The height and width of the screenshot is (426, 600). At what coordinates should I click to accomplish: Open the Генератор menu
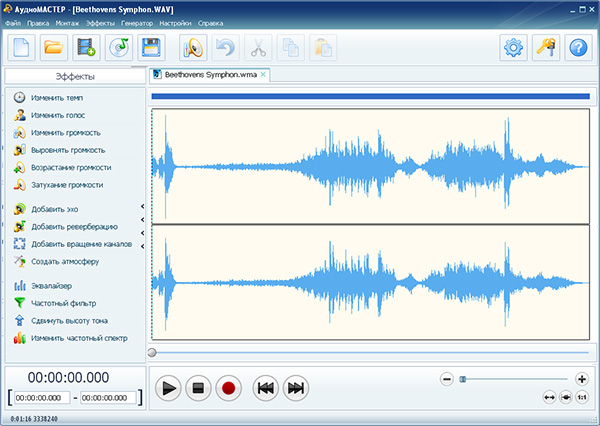[137, 23]
